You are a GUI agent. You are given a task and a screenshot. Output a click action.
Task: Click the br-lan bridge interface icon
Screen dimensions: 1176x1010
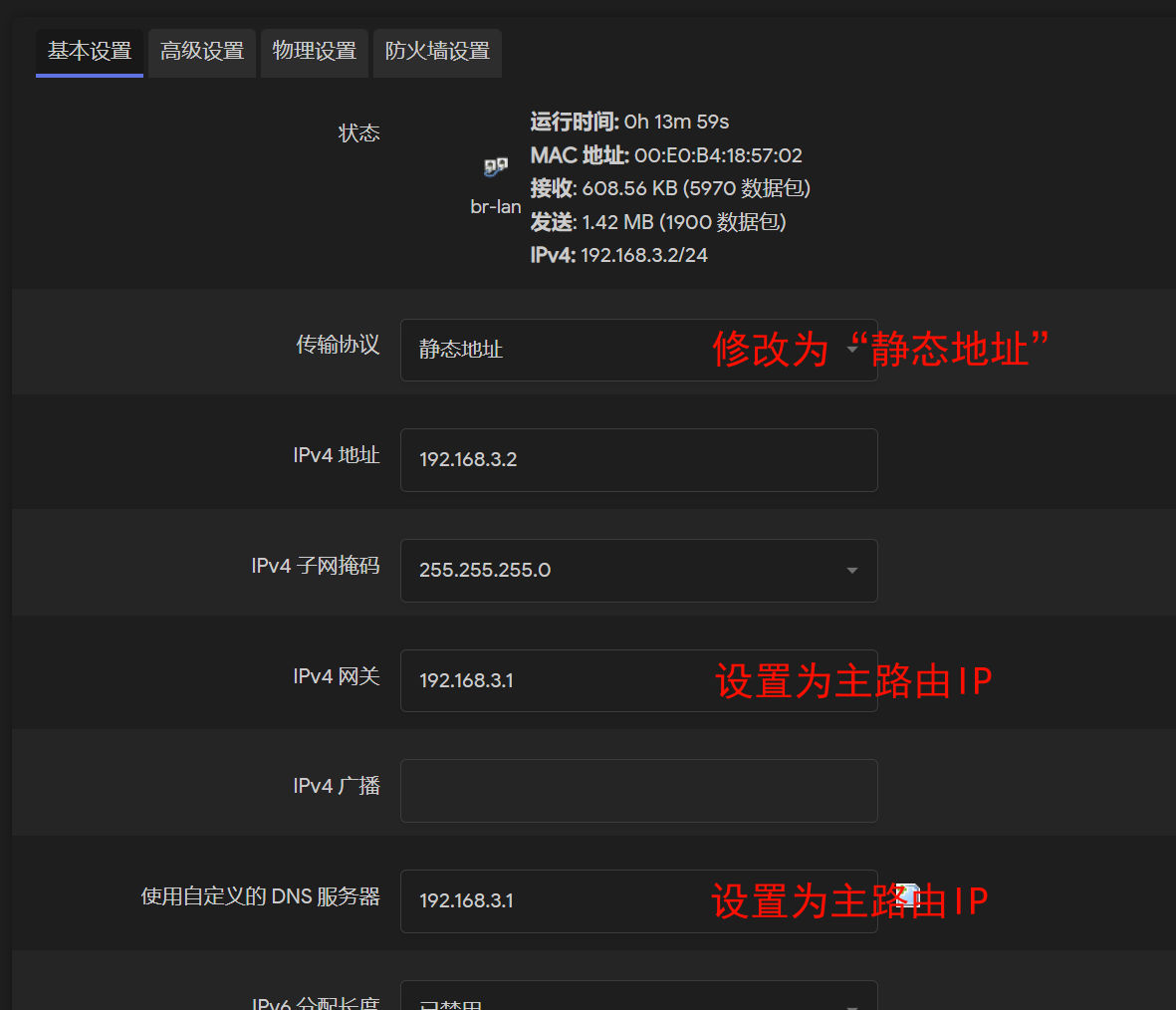[495, 167]
